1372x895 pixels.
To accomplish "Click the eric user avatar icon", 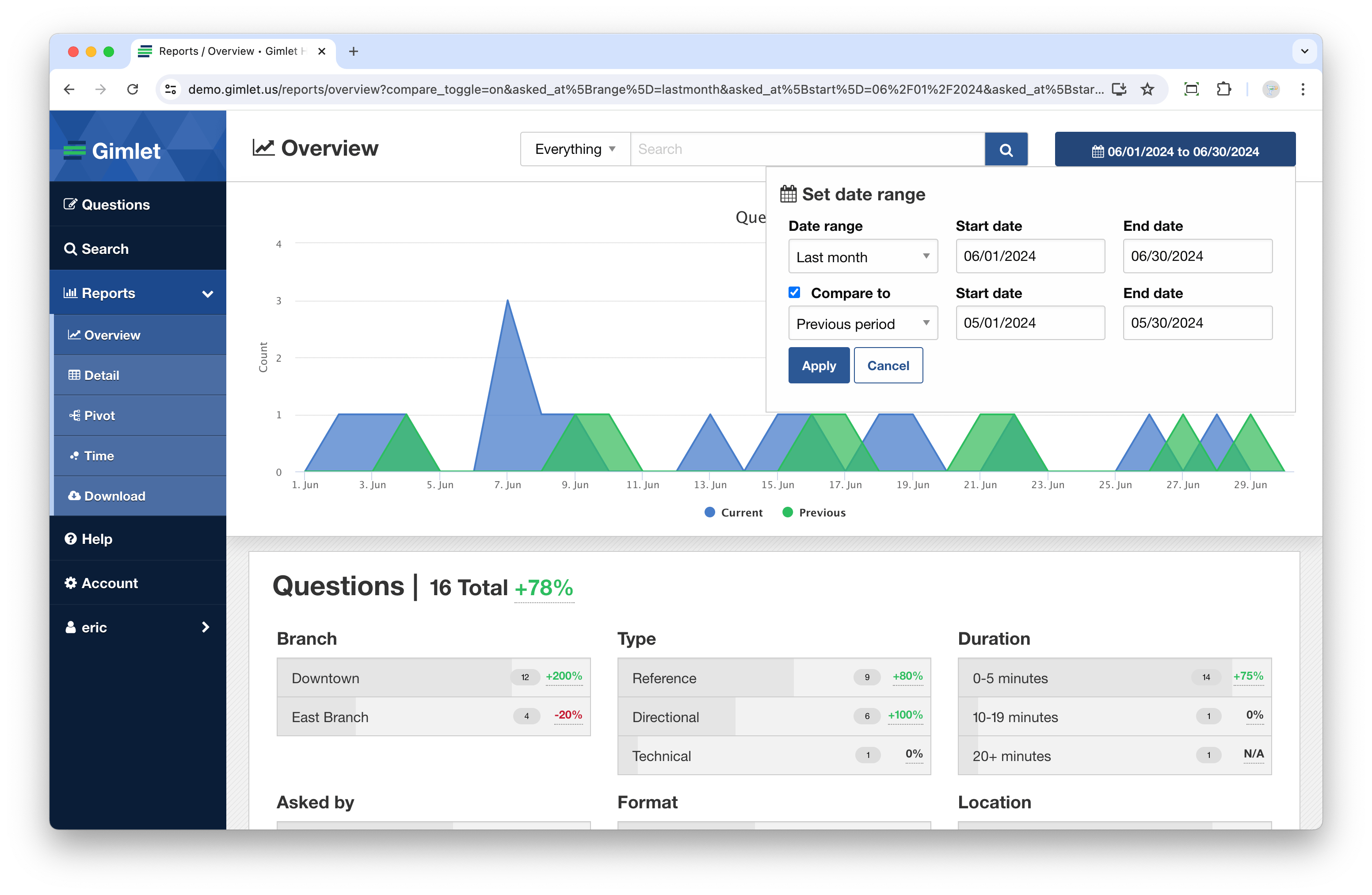I will tap(70, 627).
